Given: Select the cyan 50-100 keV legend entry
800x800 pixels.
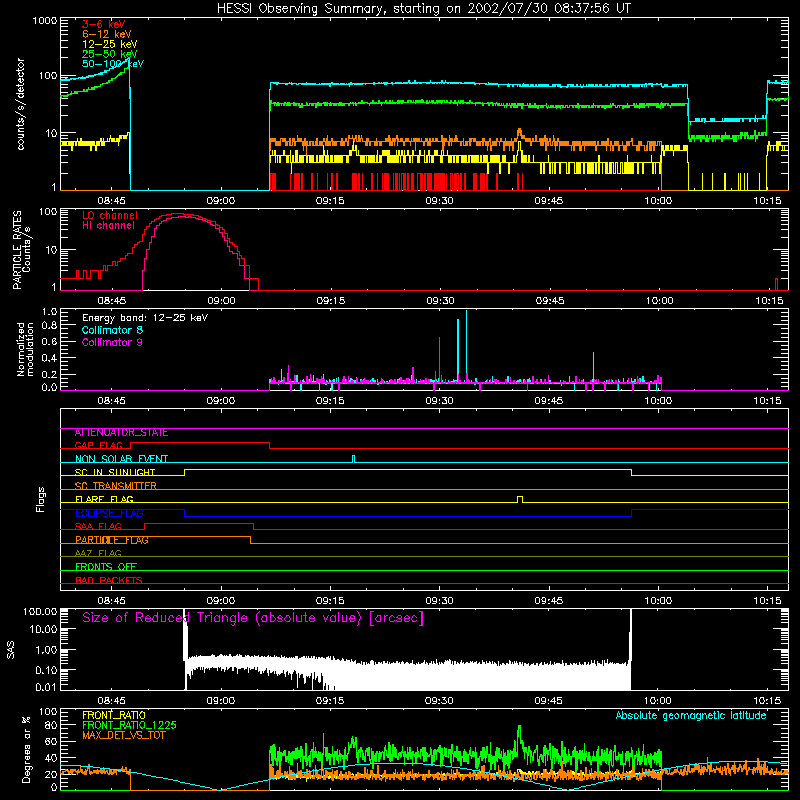Looking at the screenshot, I should [113, 64].
